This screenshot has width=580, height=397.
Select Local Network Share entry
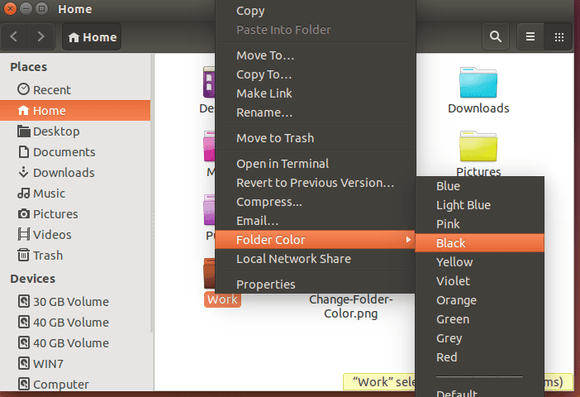315,259
